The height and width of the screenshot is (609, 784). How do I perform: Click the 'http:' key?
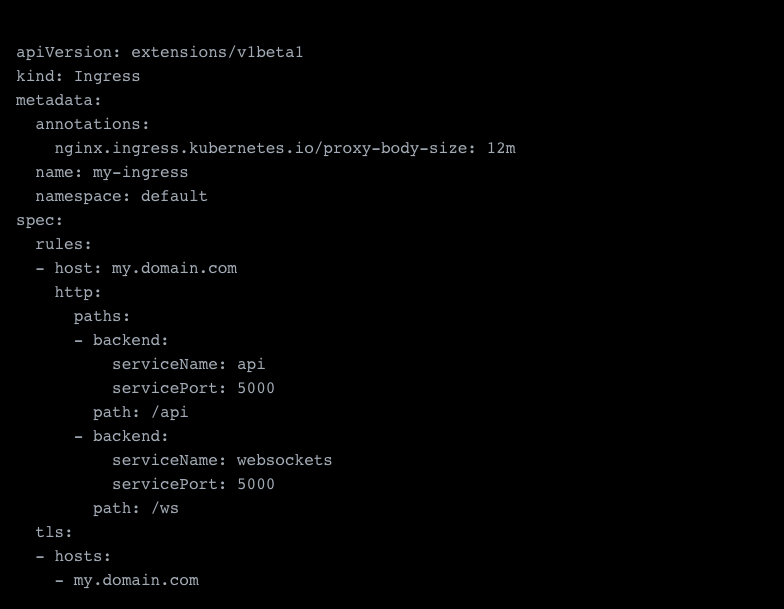coord(78,292)
